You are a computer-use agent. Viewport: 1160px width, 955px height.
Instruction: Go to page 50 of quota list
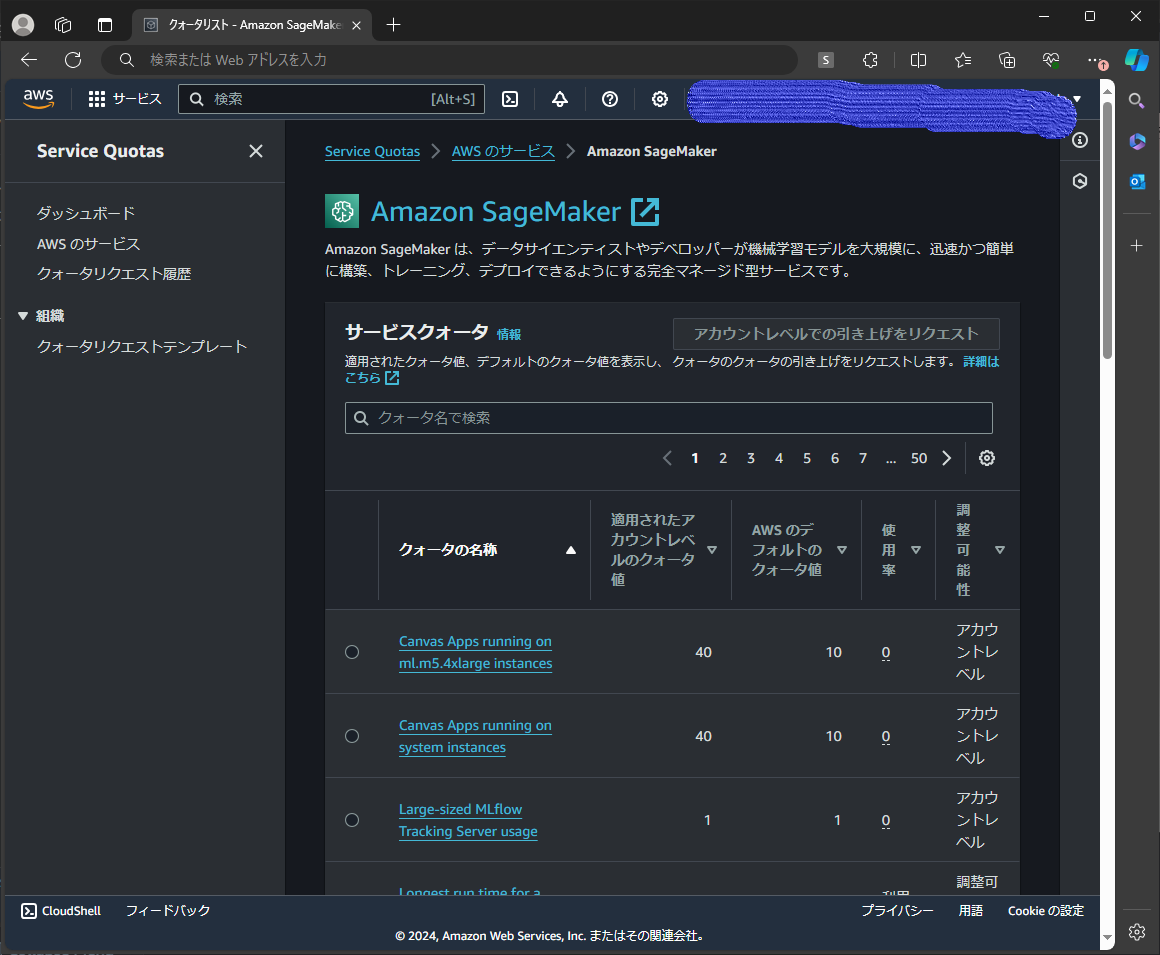(919, 459)
